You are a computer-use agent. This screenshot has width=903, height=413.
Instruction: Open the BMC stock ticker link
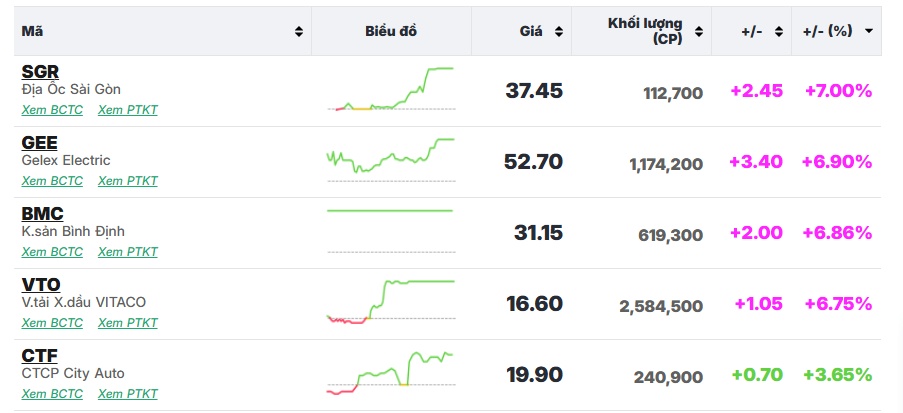pyautogui.click(x=42, y=214)
